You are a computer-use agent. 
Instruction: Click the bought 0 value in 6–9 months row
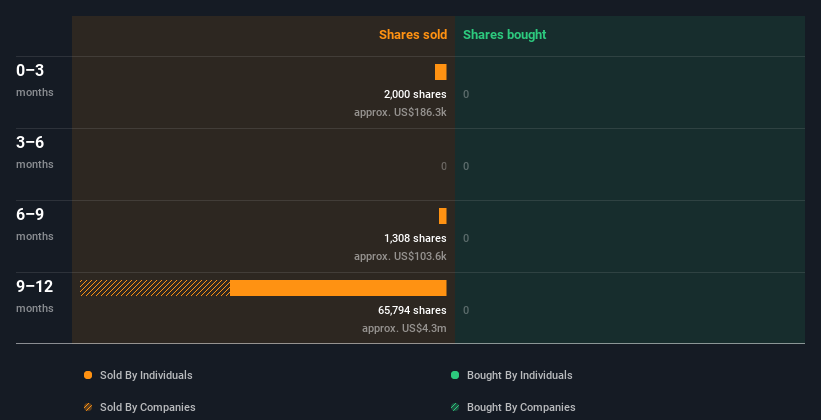pos(466,238)
